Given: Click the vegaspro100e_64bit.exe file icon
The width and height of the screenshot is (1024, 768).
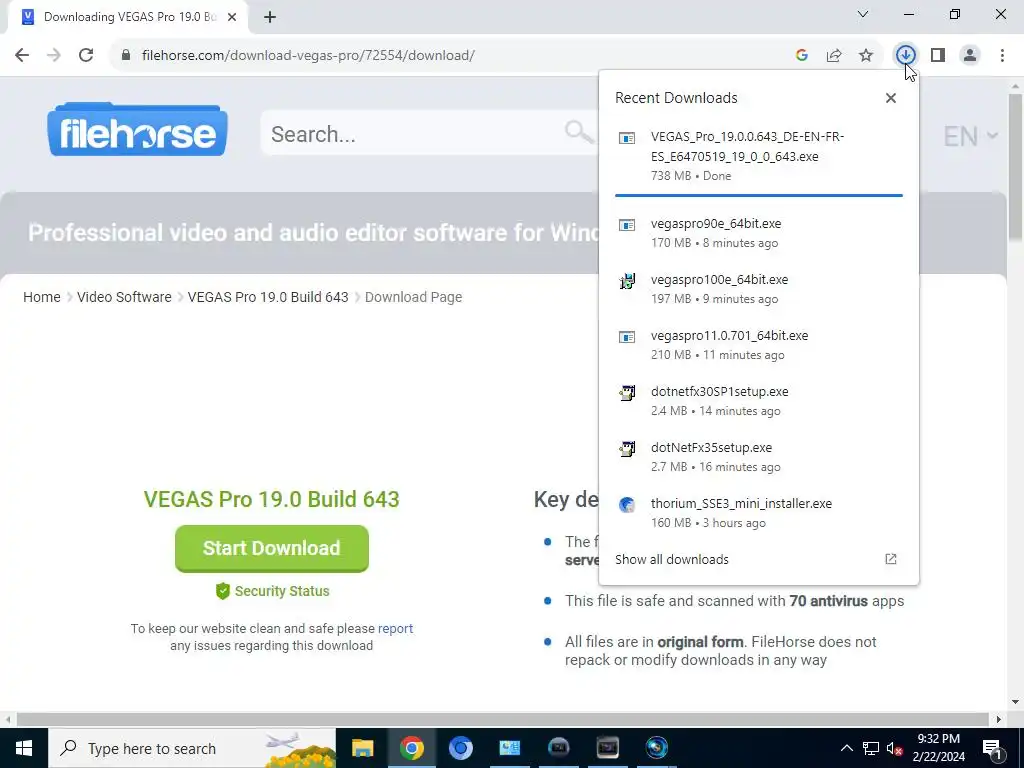Looking at the screenshot, I should pos(627,281).
